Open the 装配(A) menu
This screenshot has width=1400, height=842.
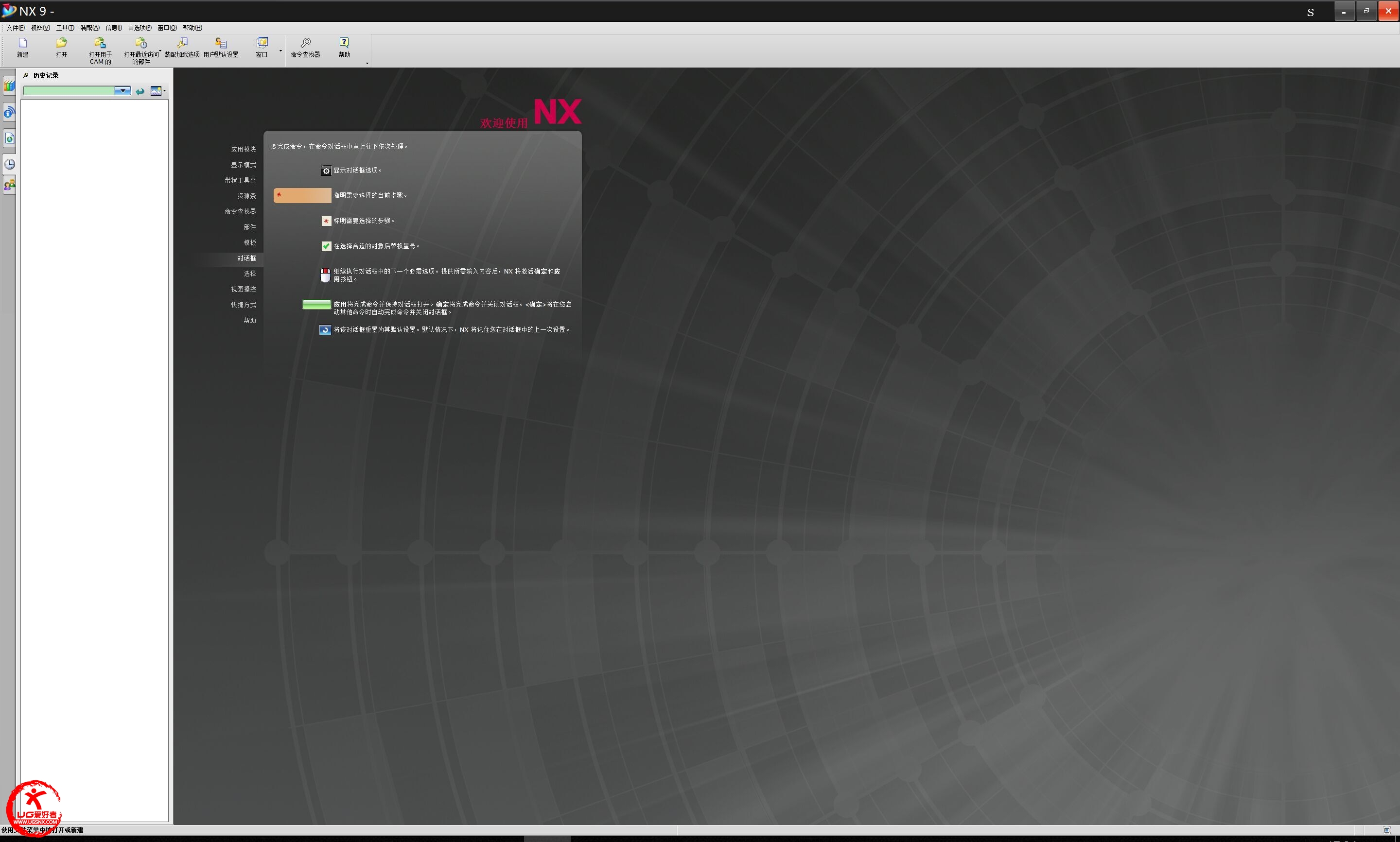coord(89,28)
